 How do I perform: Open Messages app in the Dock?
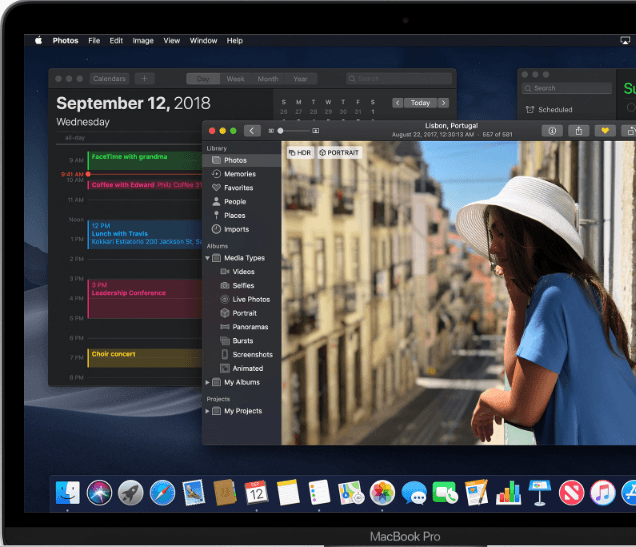(x=414, y=492)
